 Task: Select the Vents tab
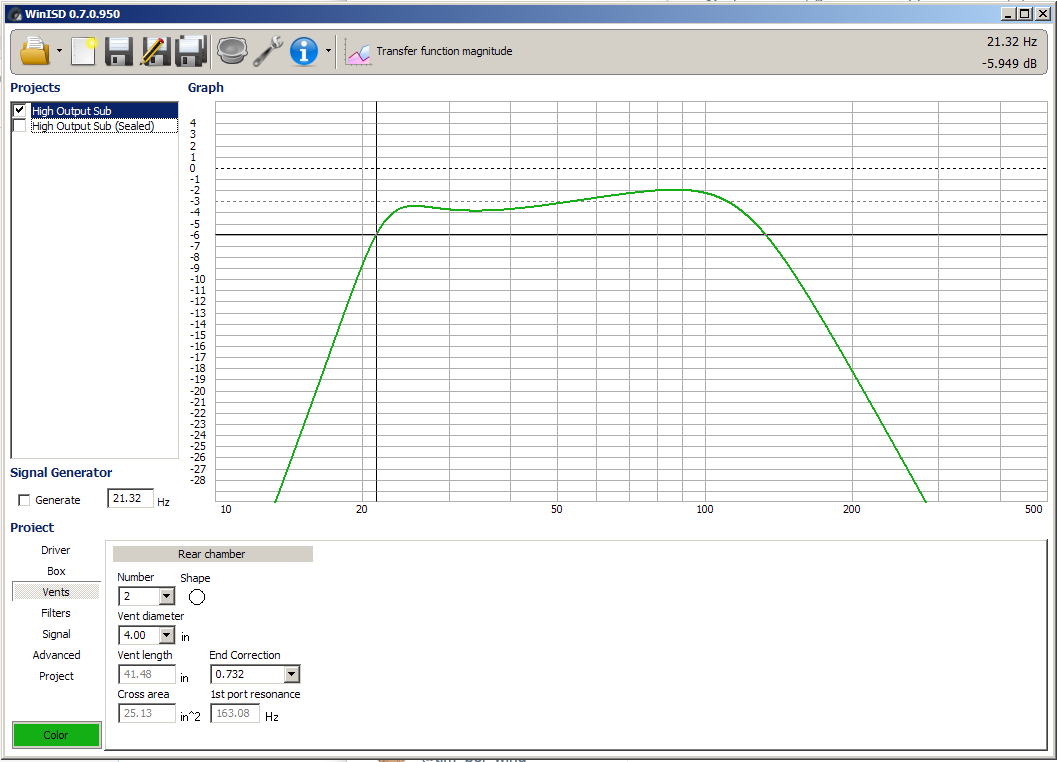pyautogui.click(x=56, y=592)
